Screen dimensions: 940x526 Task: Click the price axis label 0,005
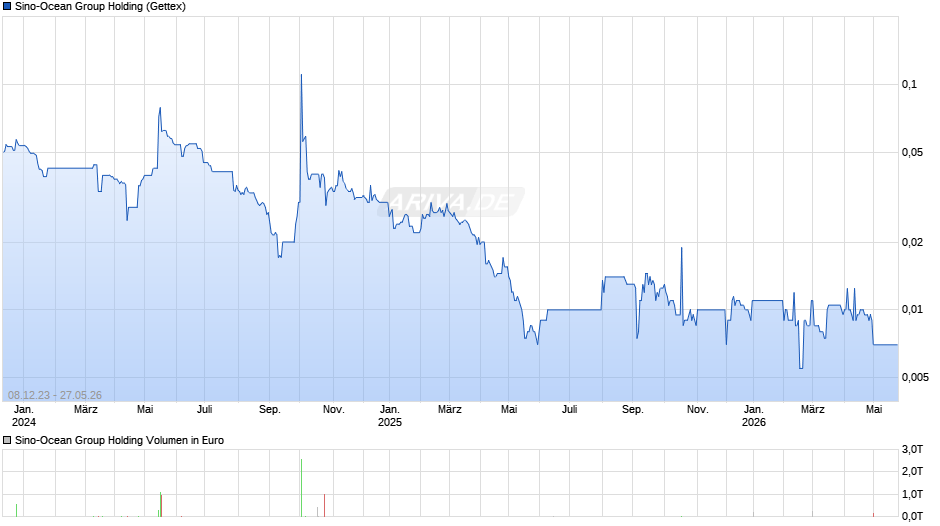[915, 377]
